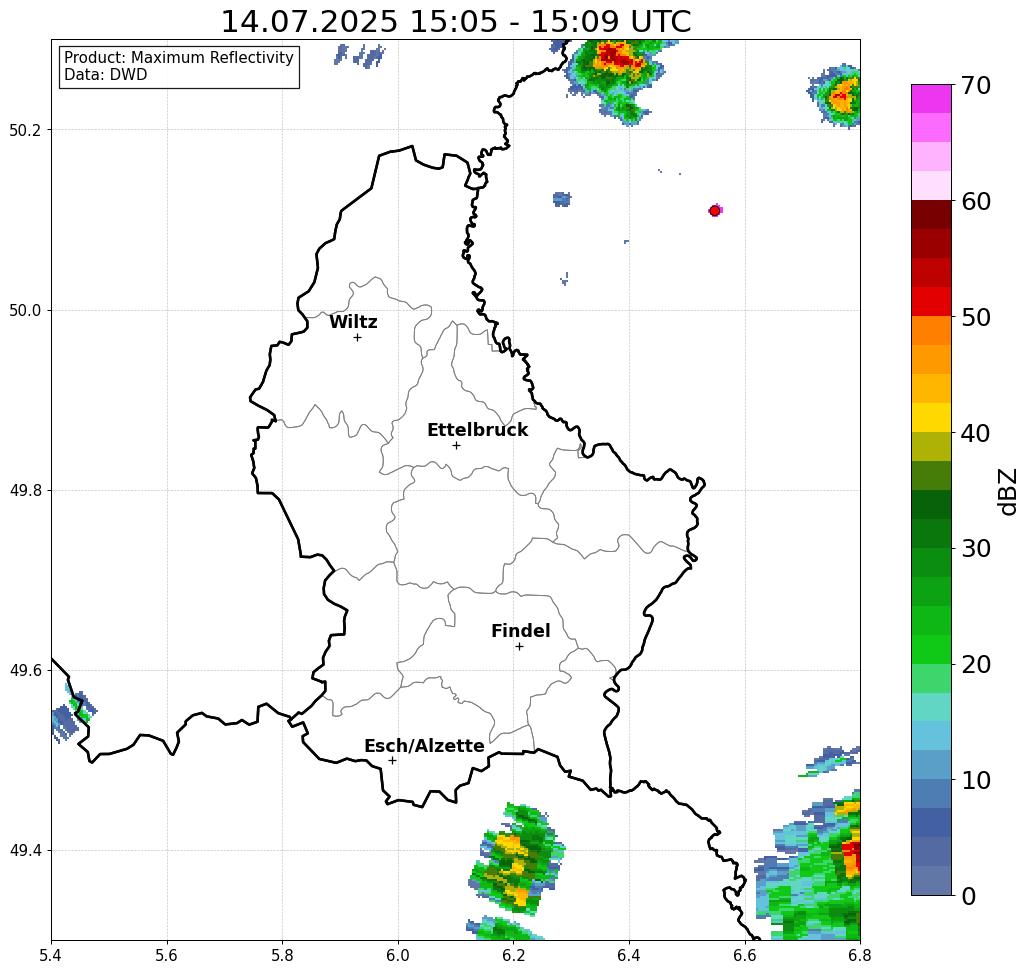
Task: Click the 50 label on the colorbar
Action: tap(975, 318)
